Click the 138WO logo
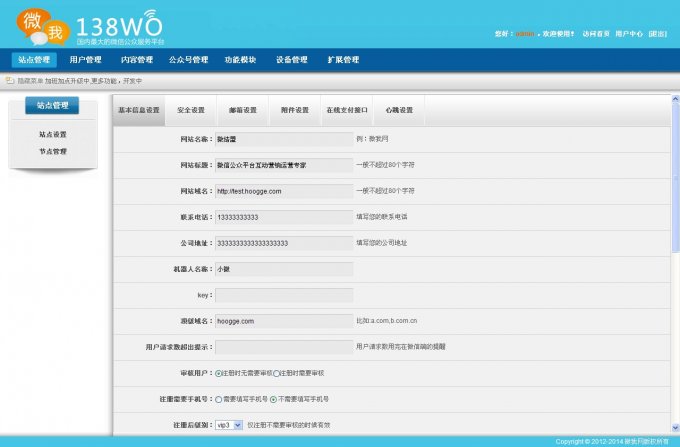Image resolution: width=680 pixels, height=447 pixels. [90, 27]
